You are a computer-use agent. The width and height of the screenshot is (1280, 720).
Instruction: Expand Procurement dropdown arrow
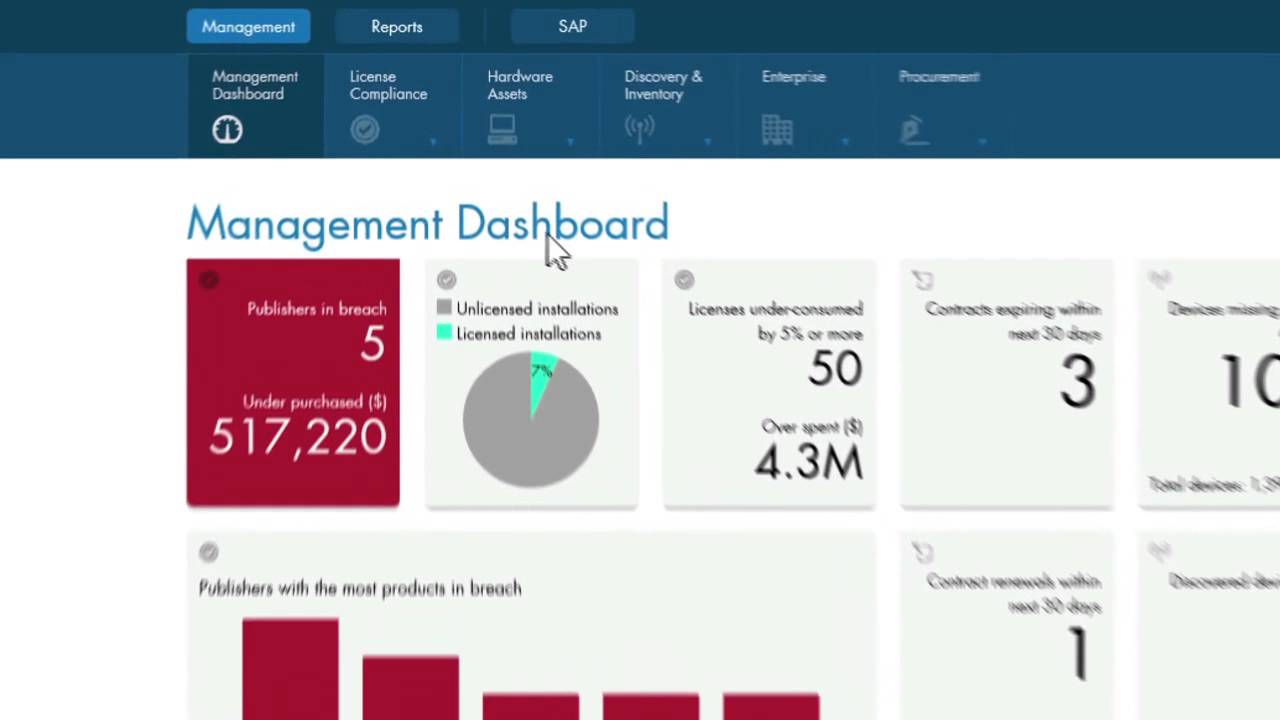pyautogui.click(x=982, y=142)
